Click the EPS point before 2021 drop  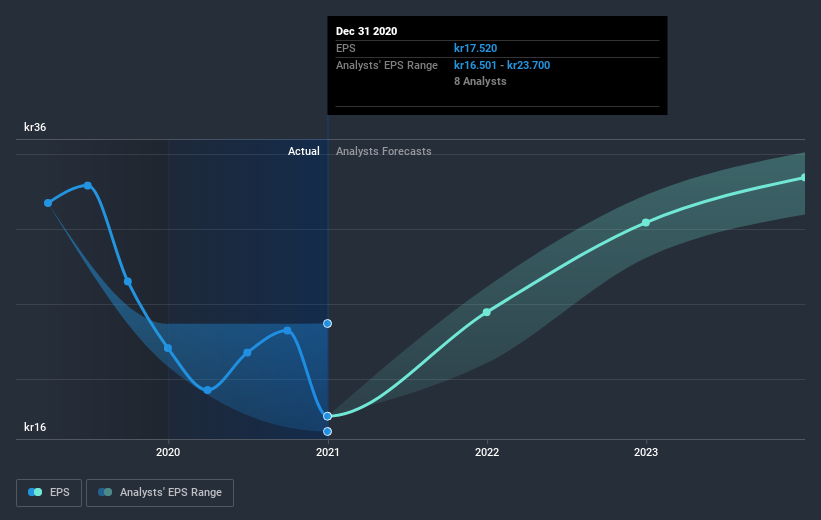tap(287, 330)
